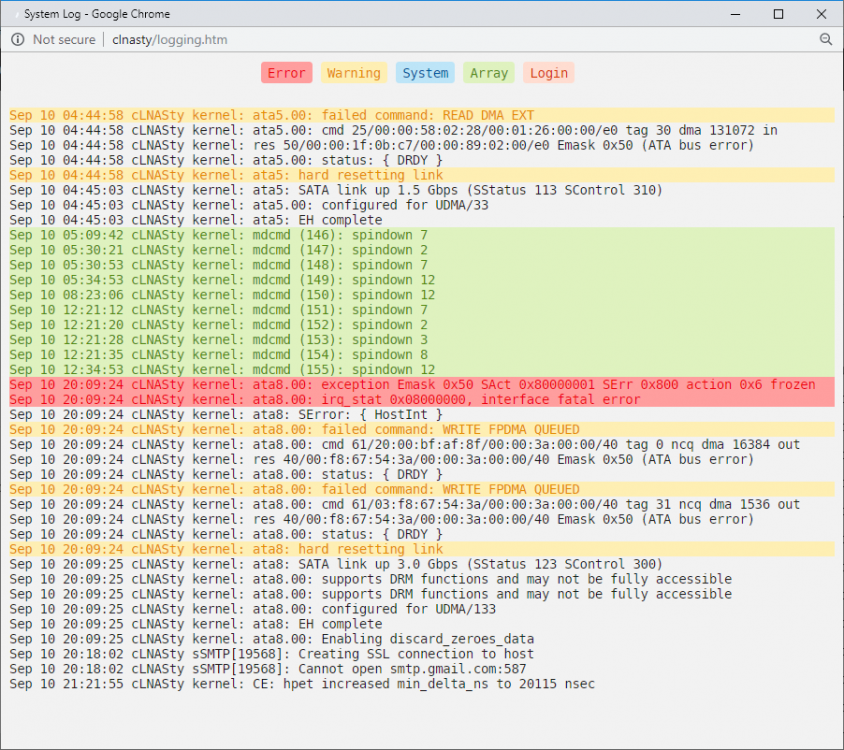This screenshot has height=750, width=844.
Task: Click log line 'Cannot open smtp.gmail.com:587'
Action: 268,669
